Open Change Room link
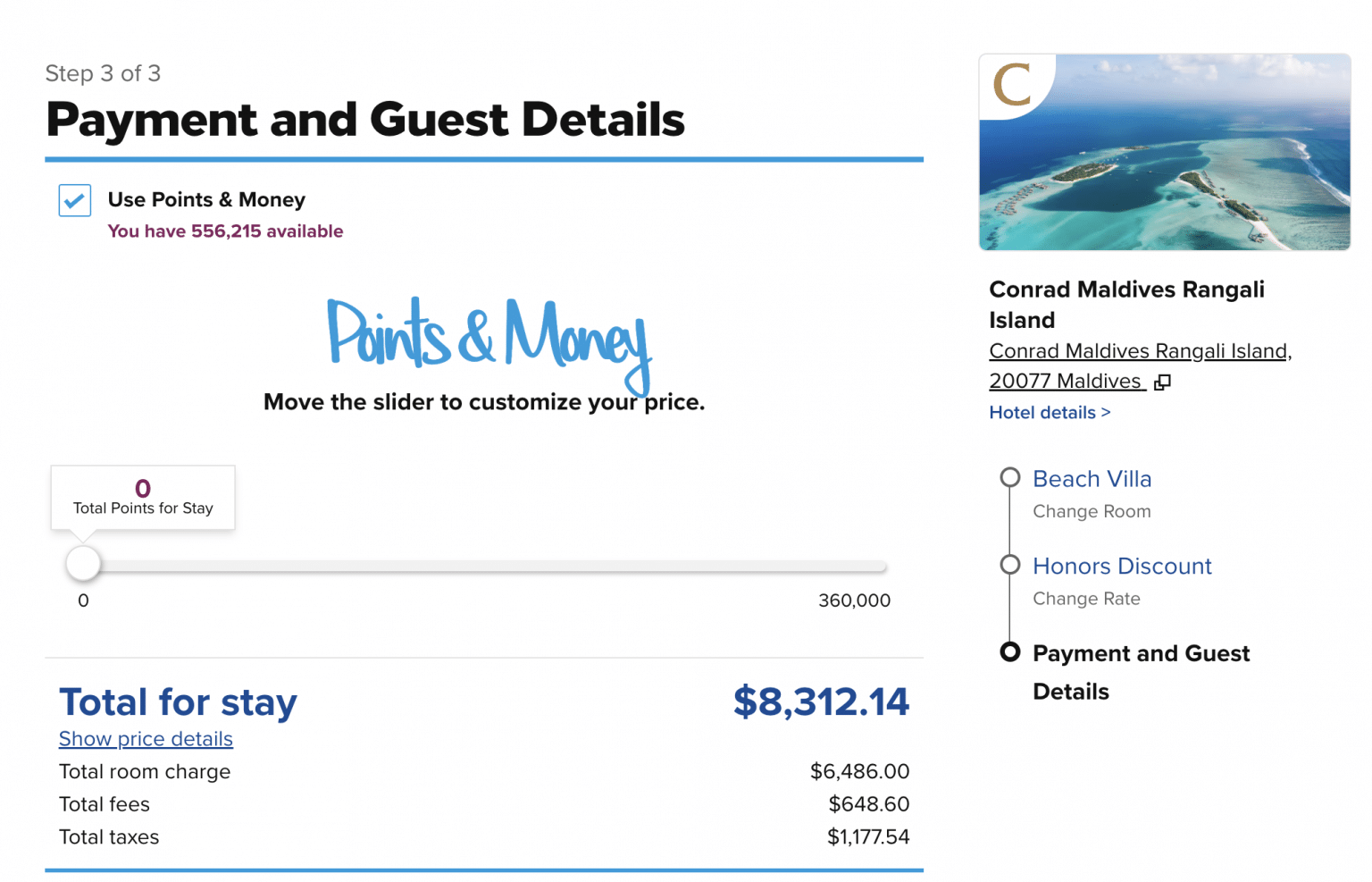This screenshot has height=882, width=1372. pyautogui.click(x=1092, y=511)
